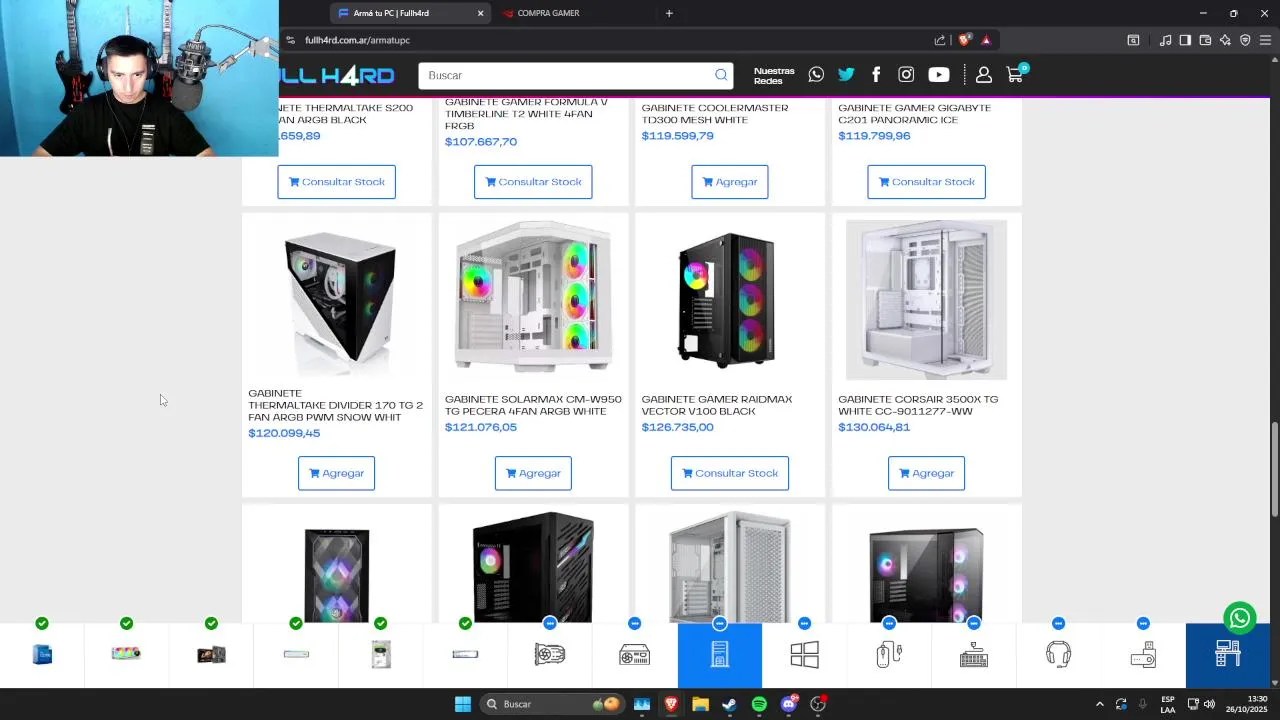Viewport: 1280px width, 720px height.
Task: Open the media playlist music note icon
Action: [x=1165, y=40]
